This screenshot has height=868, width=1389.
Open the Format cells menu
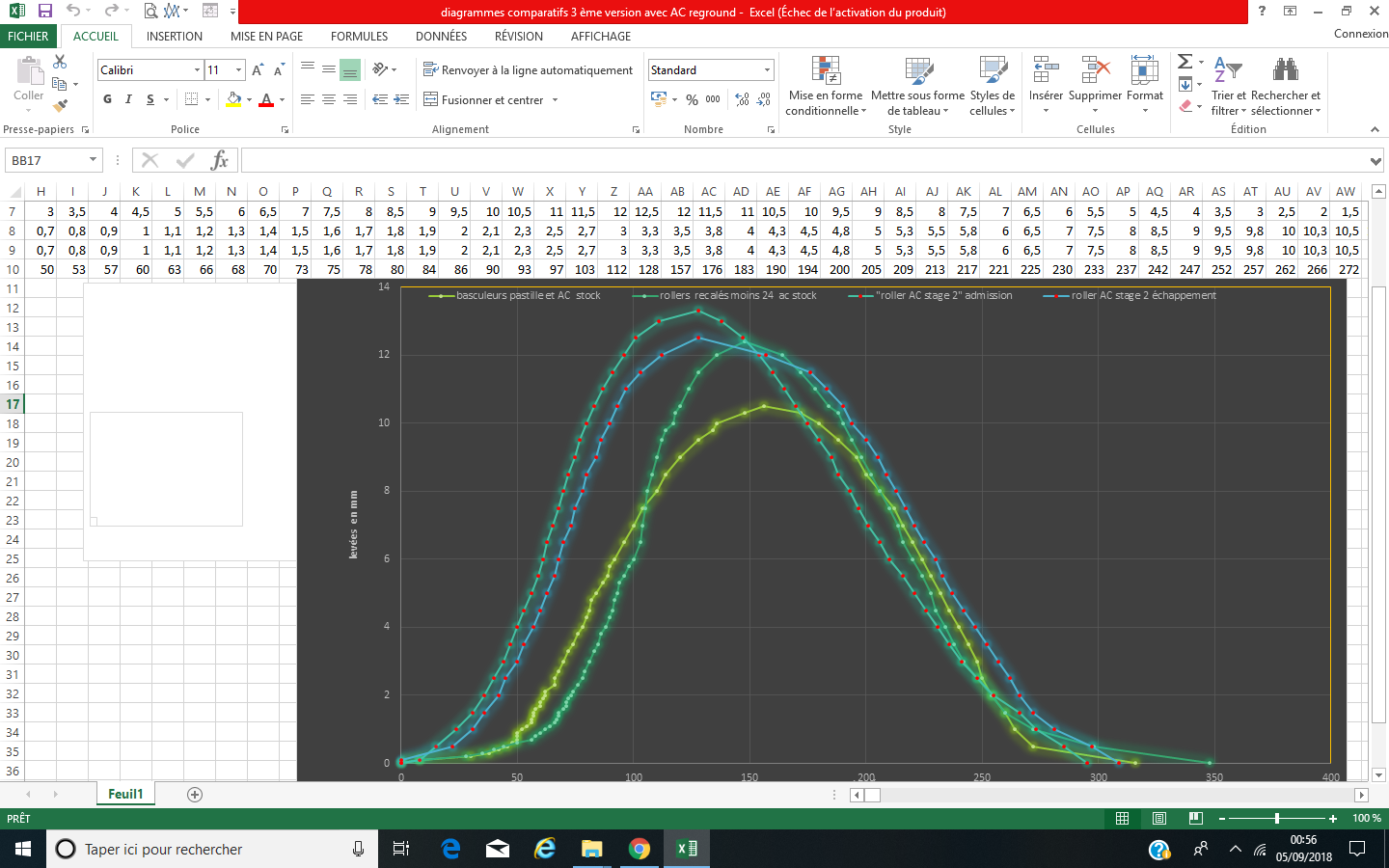point(1145,86)
